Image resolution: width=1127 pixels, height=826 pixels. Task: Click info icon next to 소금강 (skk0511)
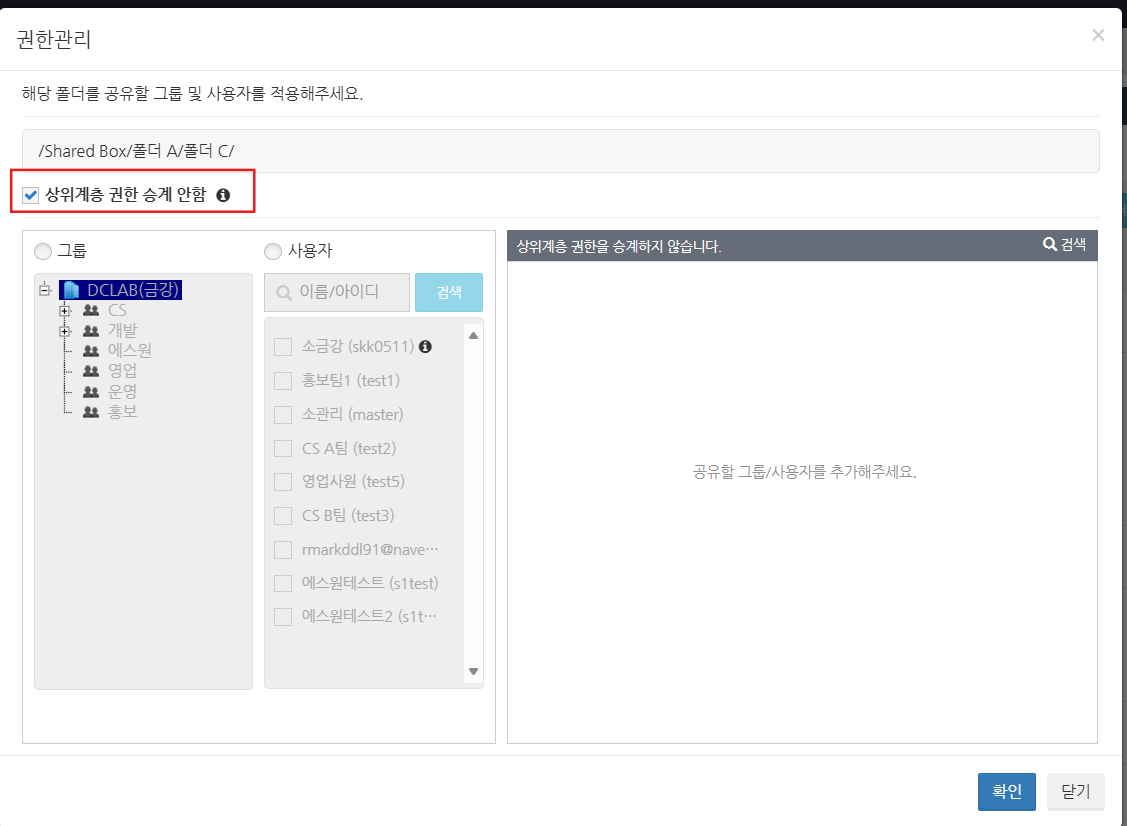pyautogui.click(x=425, y=347)
